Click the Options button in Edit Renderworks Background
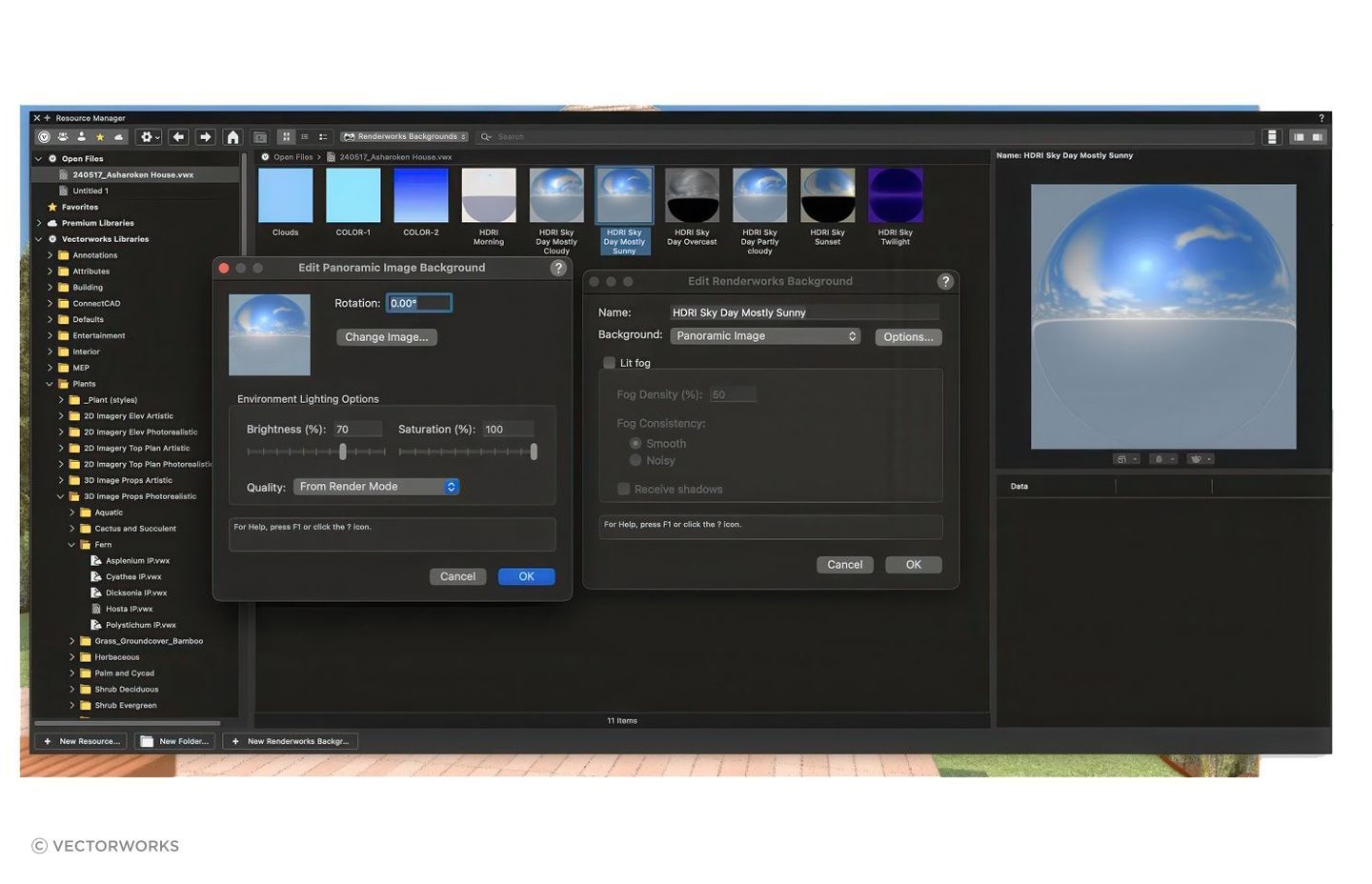The width and height of the screenshot is (1372, 884). pos(907,336)
